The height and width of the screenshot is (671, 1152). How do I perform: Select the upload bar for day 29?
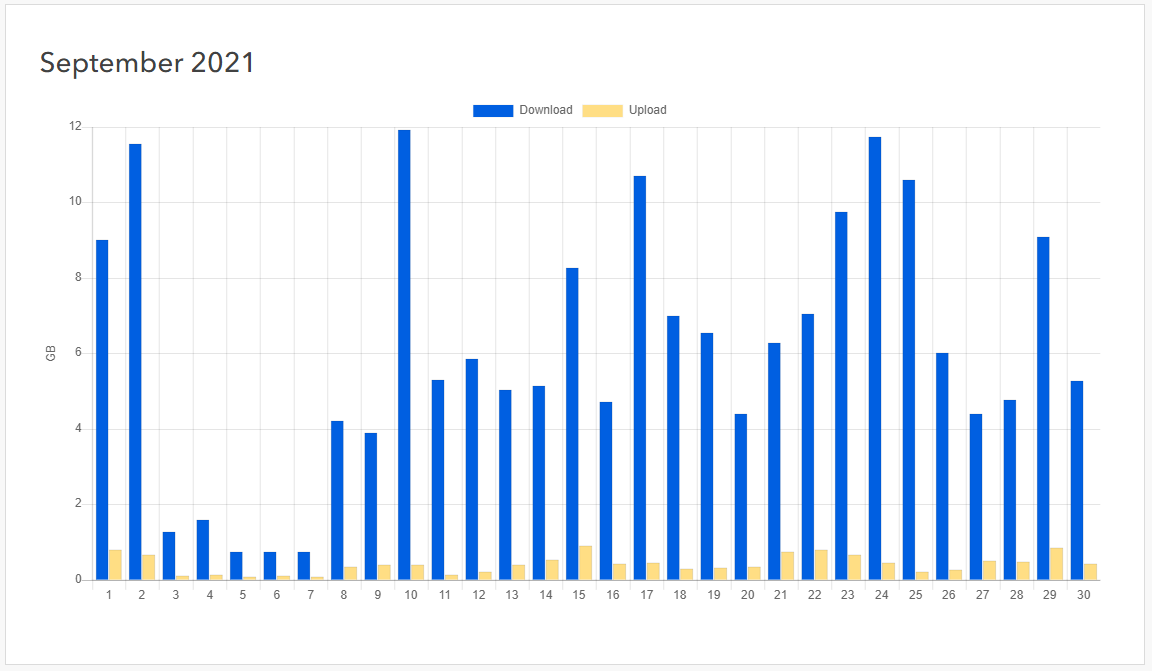click(1056, 564)
